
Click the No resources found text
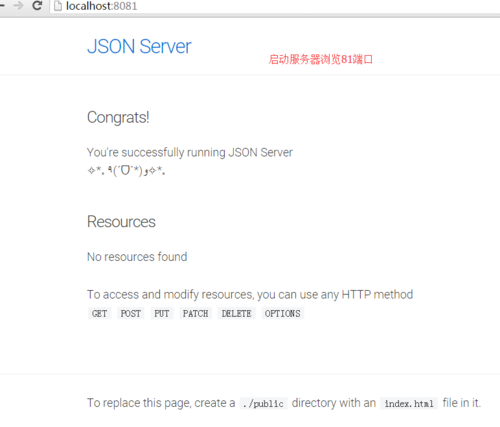click(x=137, y=257)
